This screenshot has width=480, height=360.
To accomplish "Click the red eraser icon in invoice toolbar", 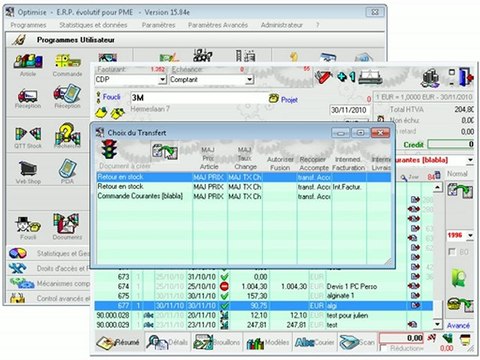I will (x=324, y=77).
